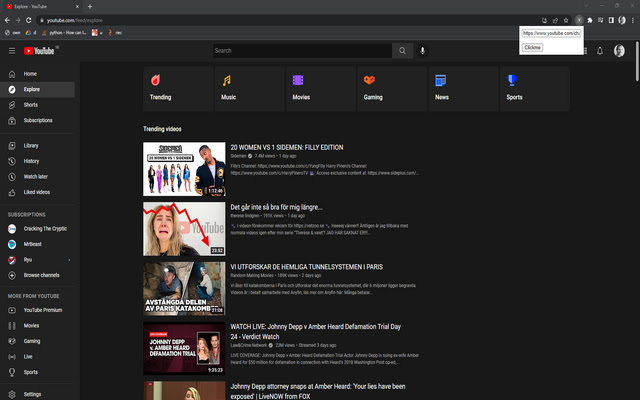Open title 'Det går inte så bra för mig längre...'
640x400 pixels.
[276, 207]
